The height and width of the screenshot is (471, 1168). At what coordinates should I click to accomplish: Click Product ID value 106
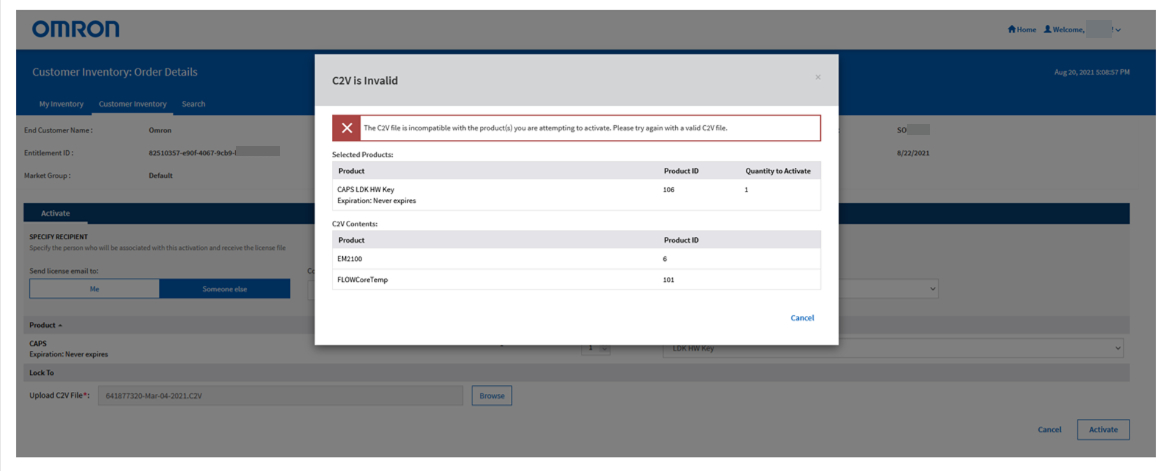pos(668,189)
